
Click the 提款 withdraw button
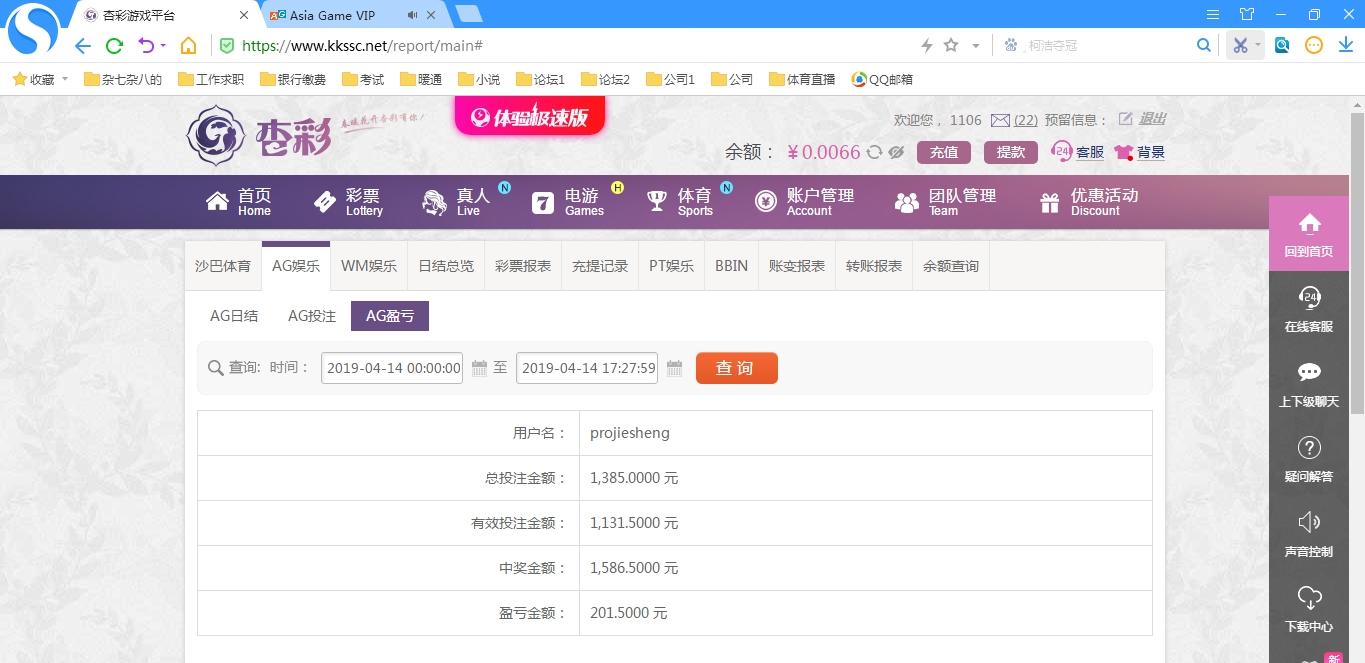[x=1011, y=152]
